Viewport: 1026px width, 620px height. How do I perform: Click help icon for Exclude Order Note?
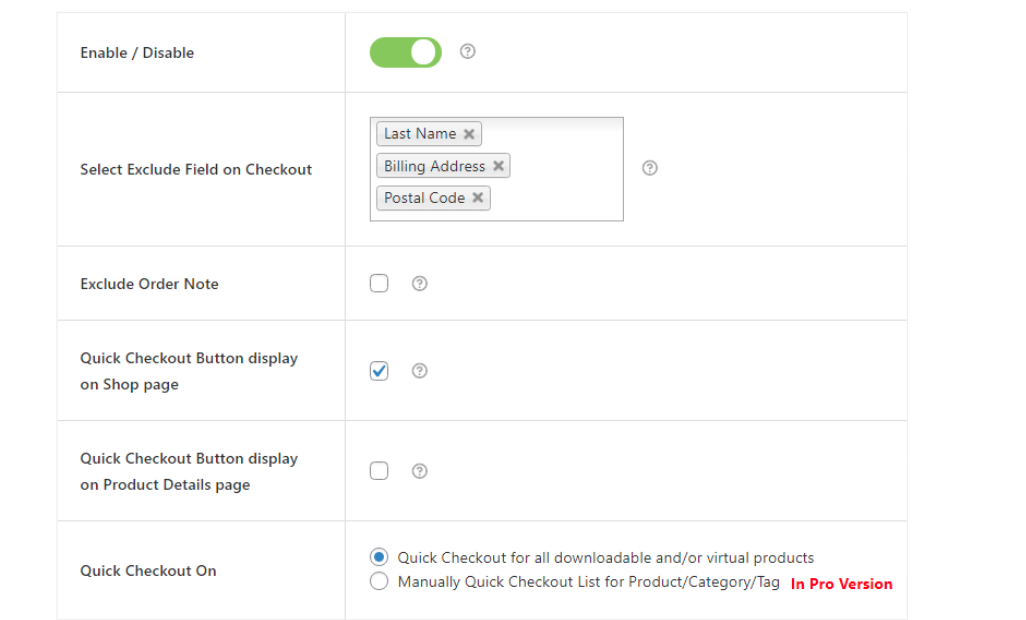[420, 284]
